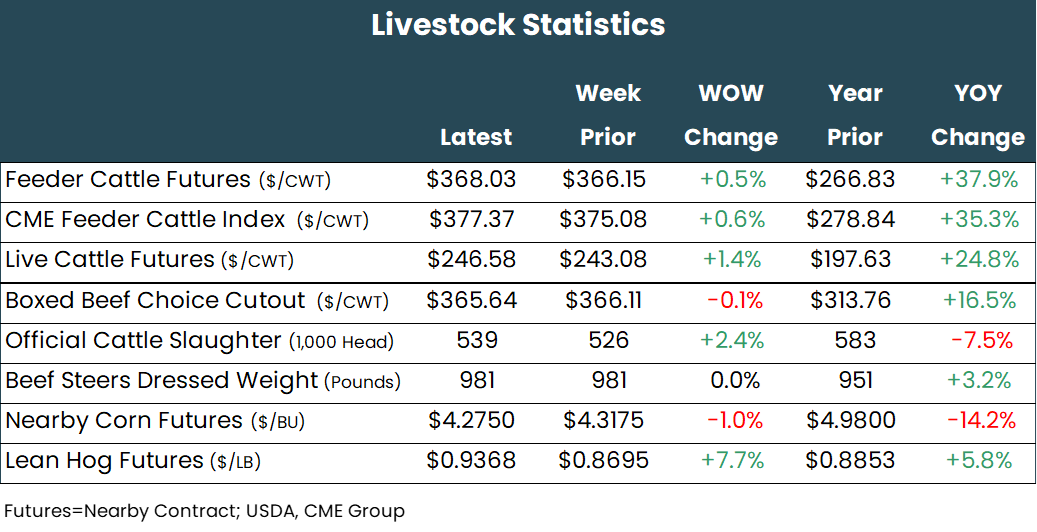Select the +37.9% YOY change cell
The width and height of the screenshot is (1037, 532).
(978, 180)
